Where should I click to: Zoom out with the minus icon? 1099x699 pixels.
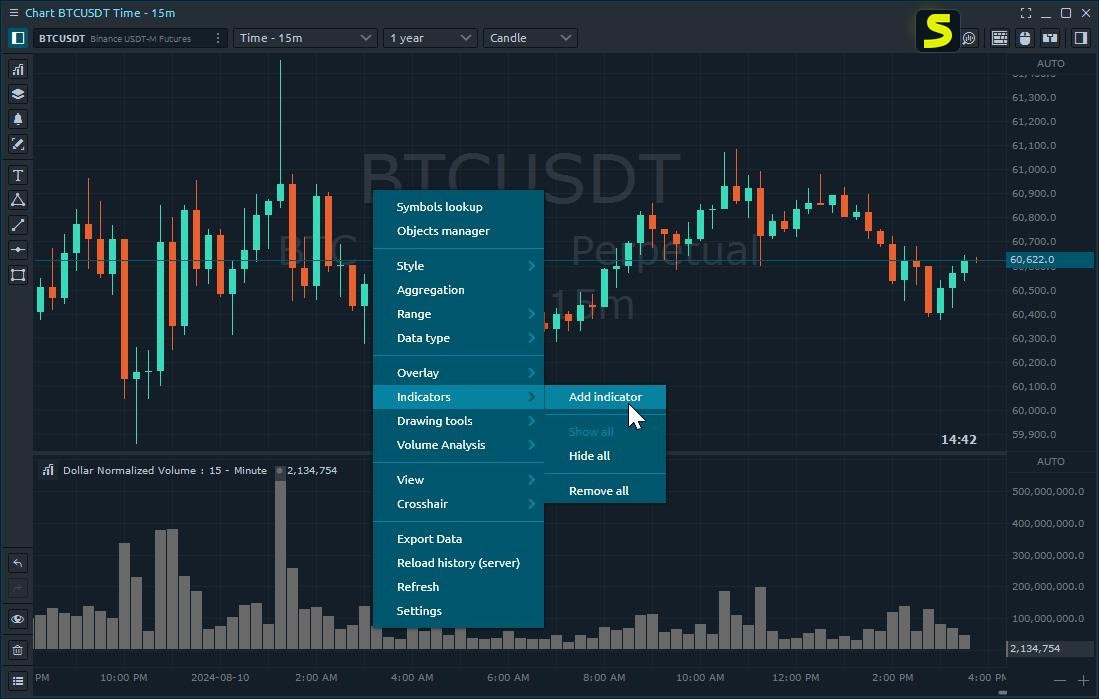pyautogui.click(x=1060, y=681)
